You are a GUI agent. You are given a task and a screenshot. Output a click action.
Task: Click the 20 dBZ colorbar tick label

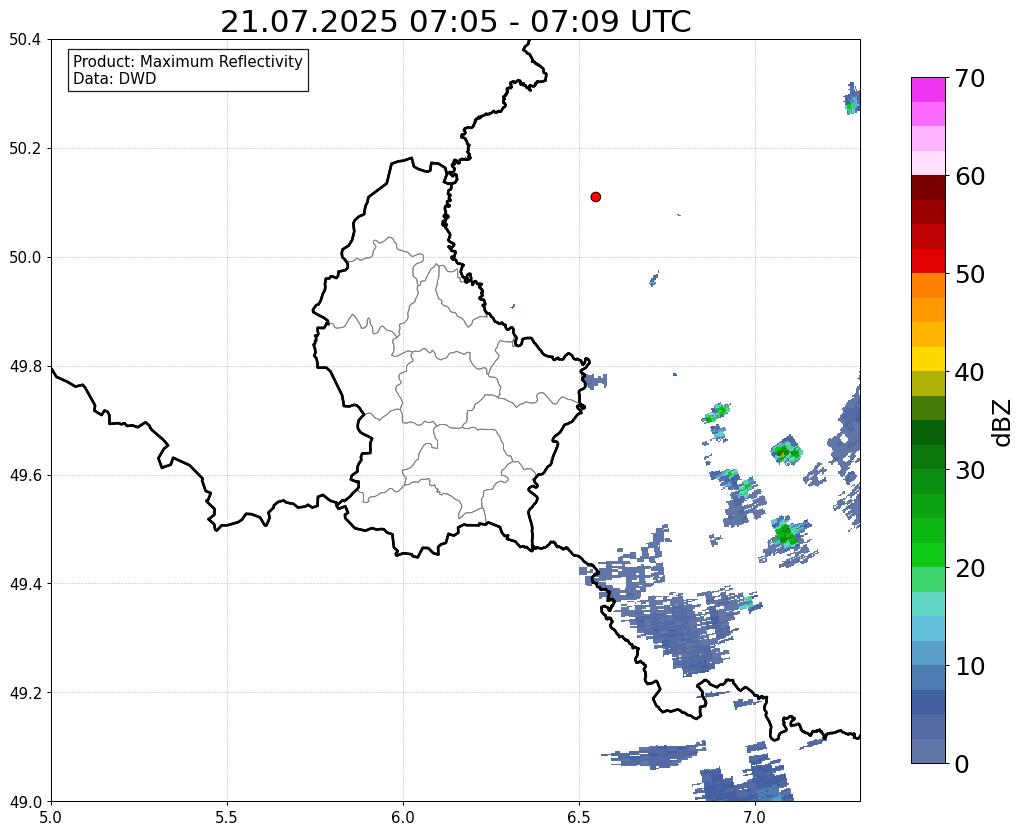969,568
